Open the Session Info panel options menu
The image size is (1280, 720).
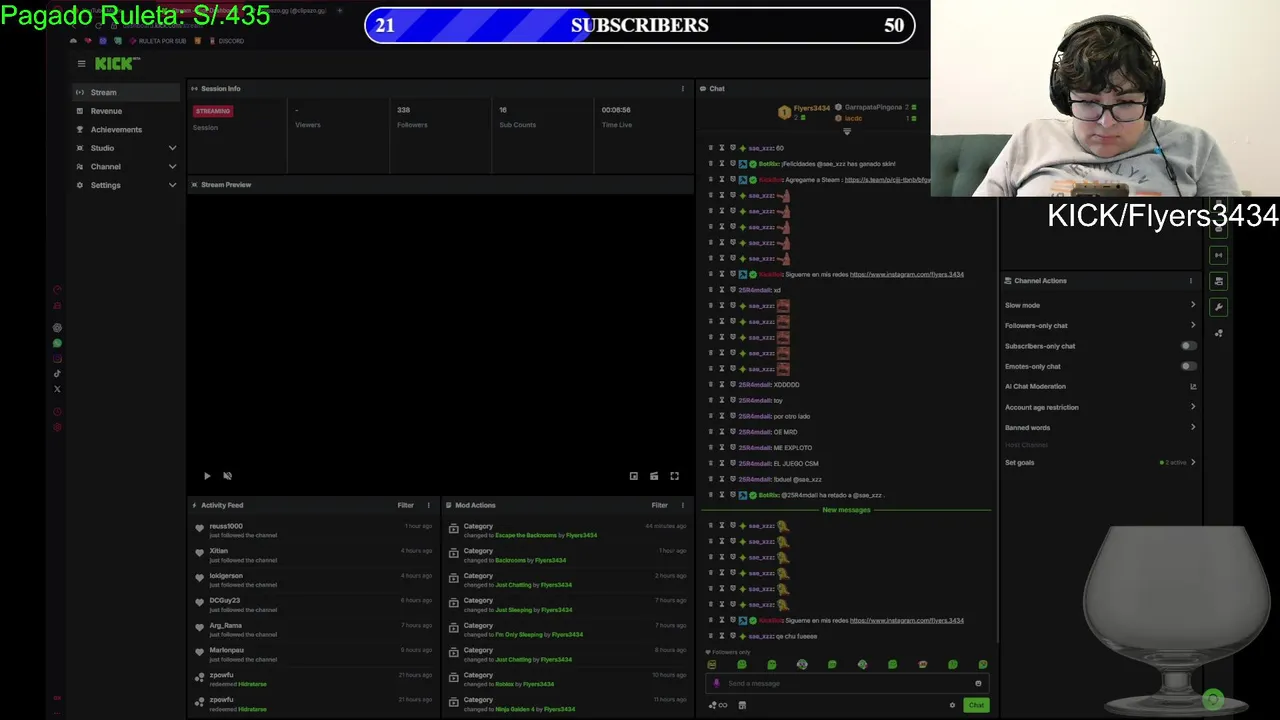(x=683, y=88)
